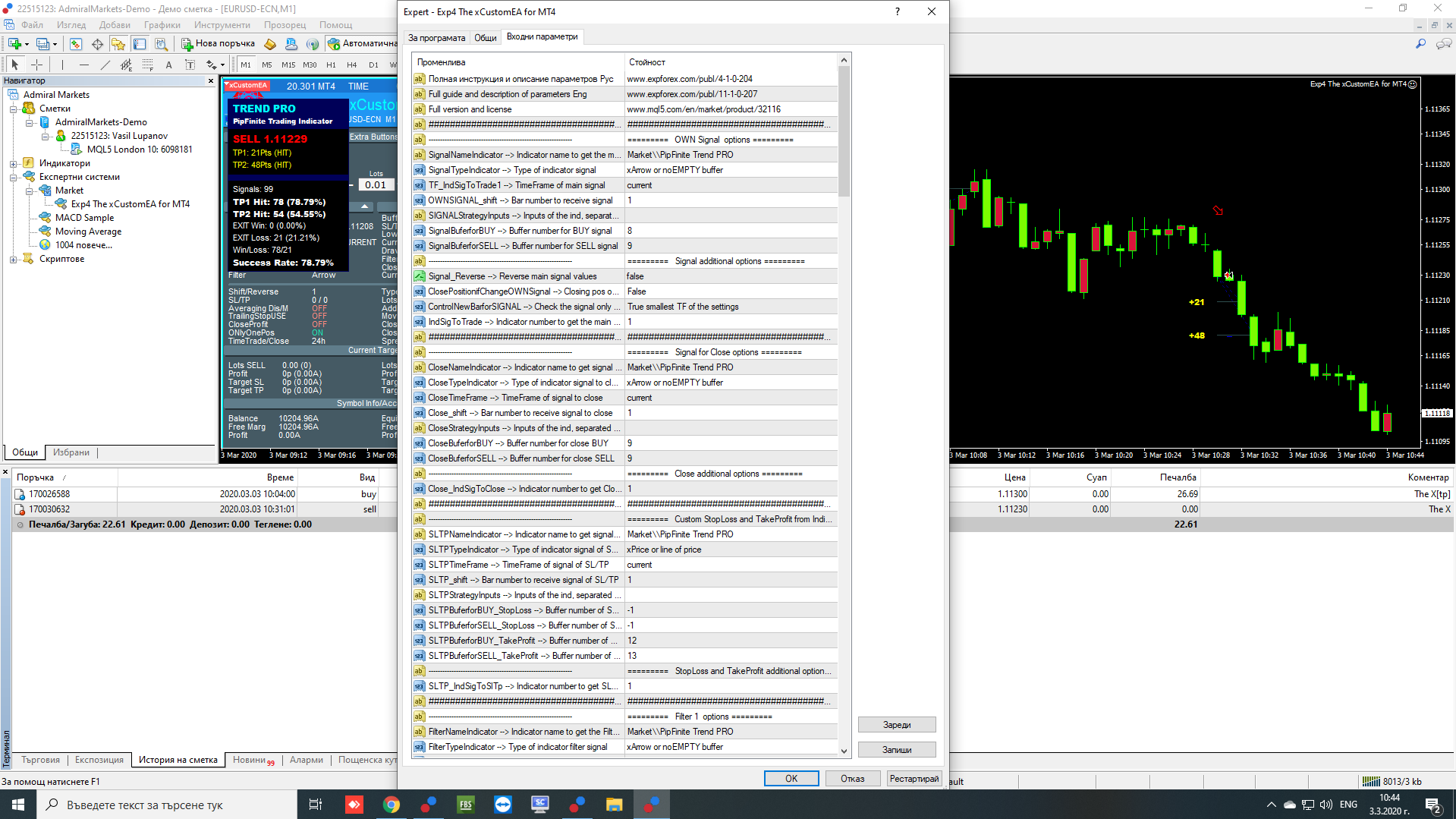Open Google Chrome from the taskbar

(392, 805)
